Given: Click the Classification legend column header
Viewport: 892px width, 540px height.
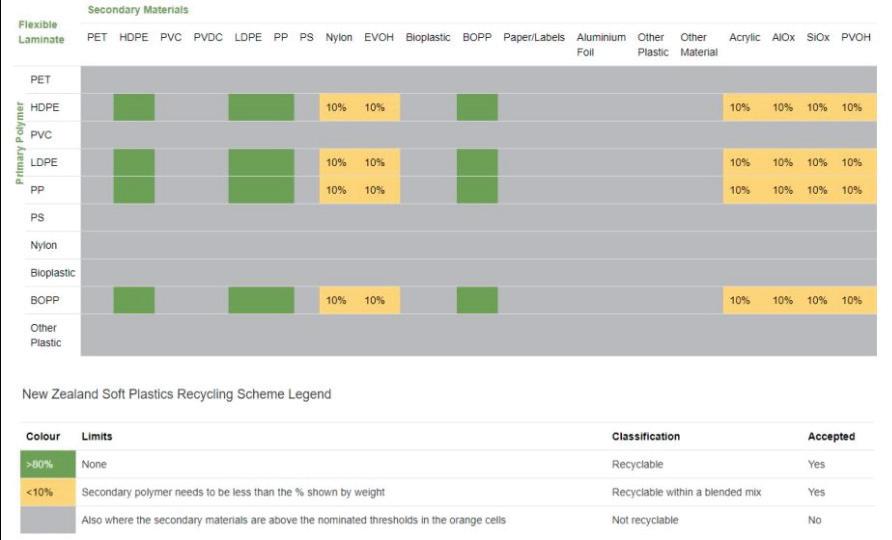Looking at the screenshot, I should [x=646, y=437].
